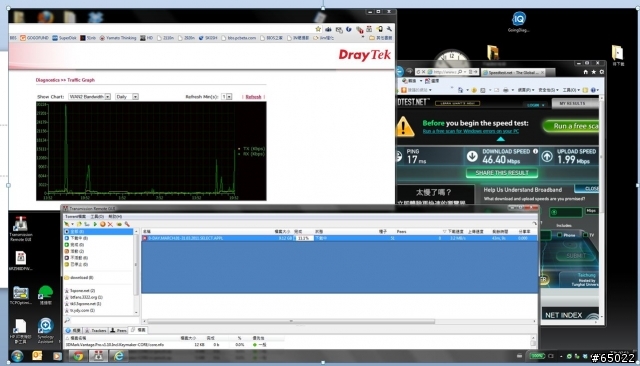The height and width of the screenshot is (366, 640).
Task: Open the SuperDisk bookmark
Action: click(64, 38)
